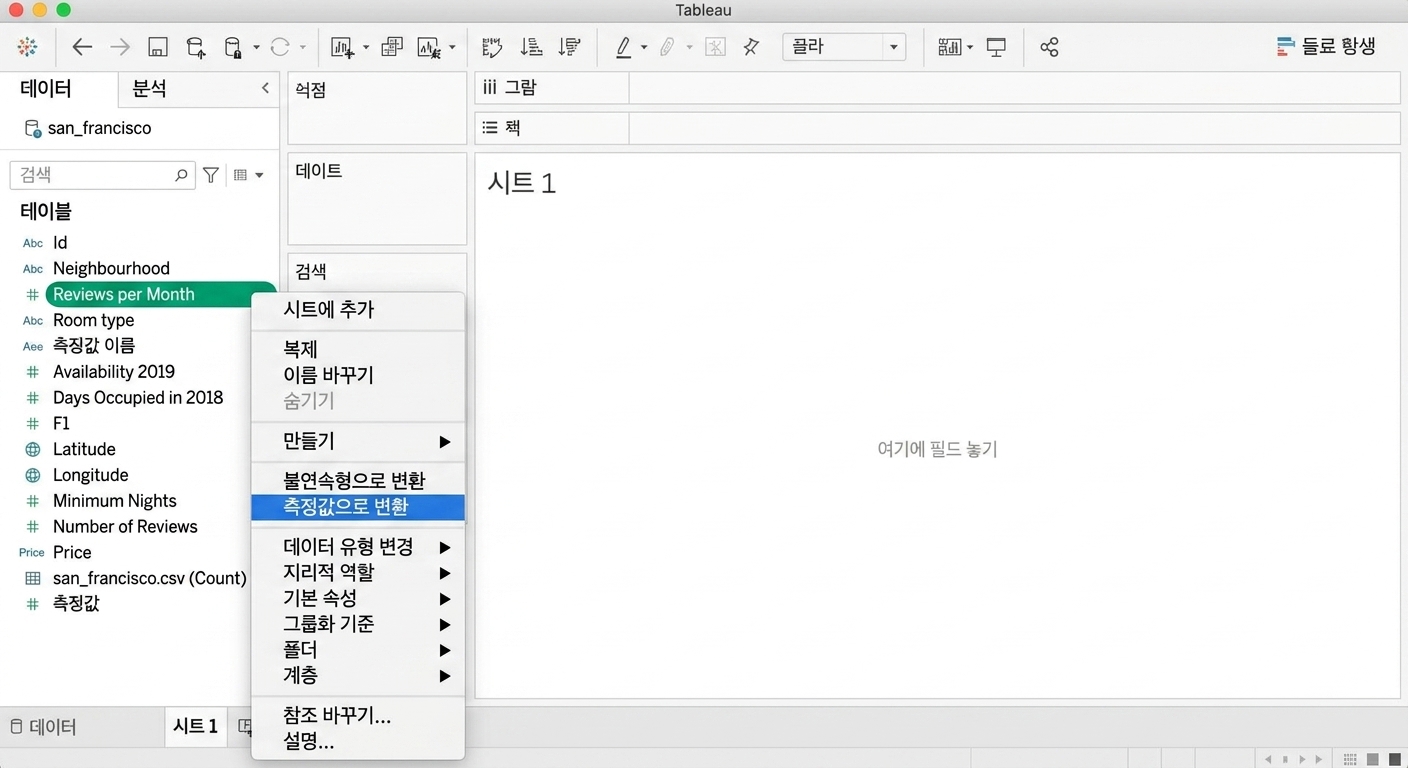Click the Neighbourhood field
This screenshot has height=768, width=1408.
(x=111, y=268)
